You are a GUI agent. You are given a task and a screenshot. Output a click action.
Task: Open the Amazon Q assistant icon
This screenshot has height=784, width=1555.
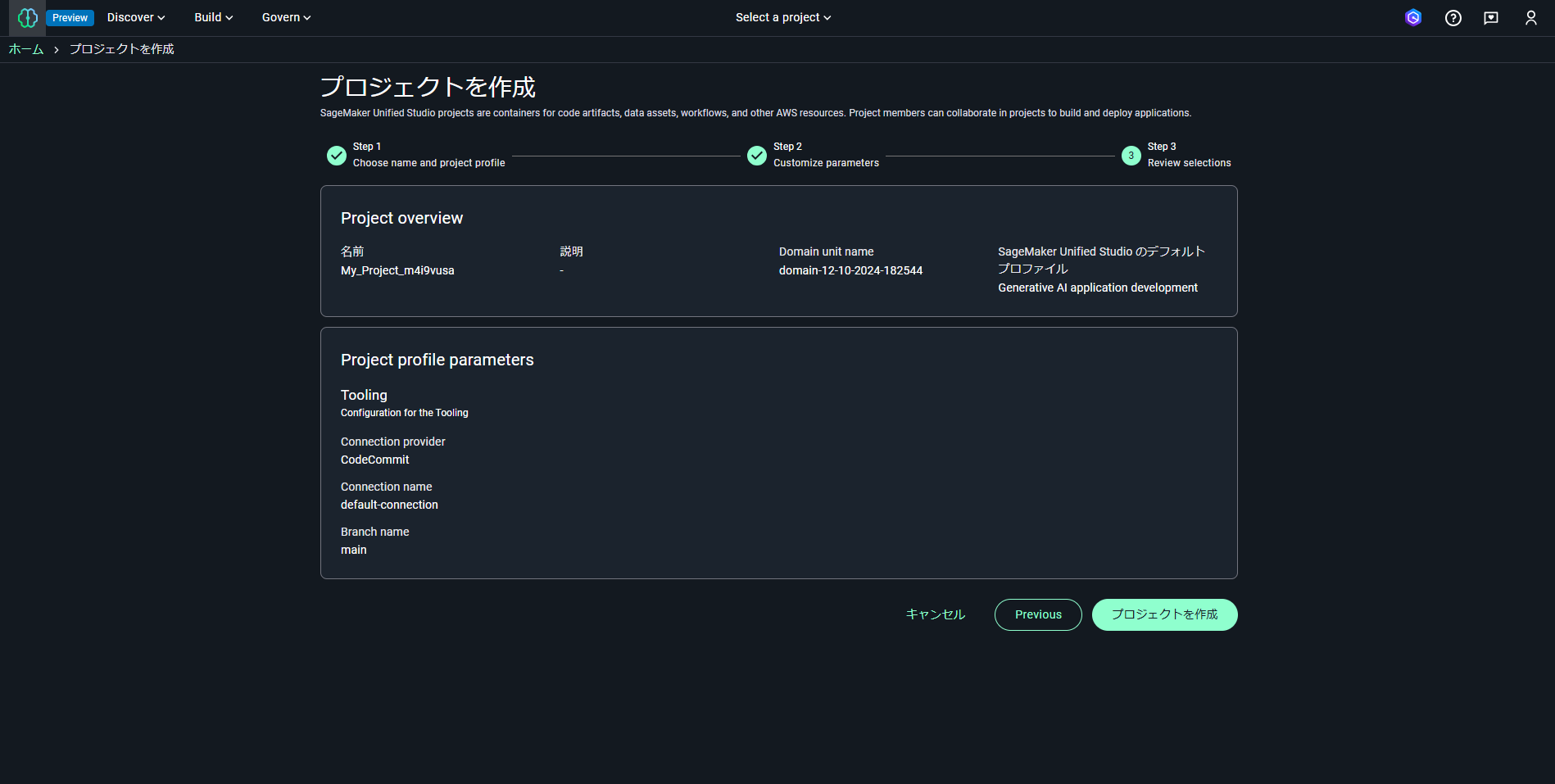[1413, 18]
